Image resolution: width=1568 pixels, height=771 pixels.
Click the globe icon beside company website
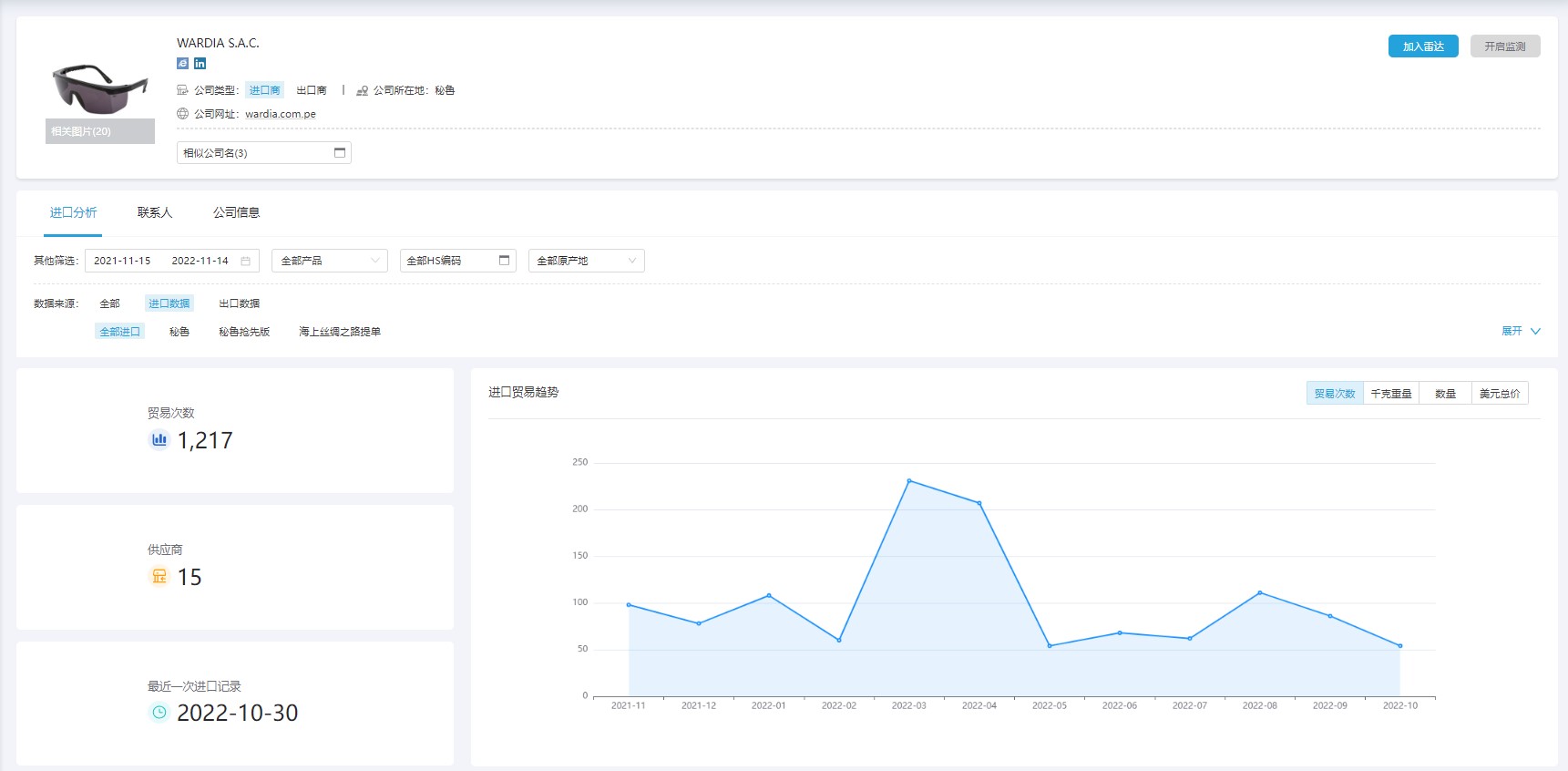182,114
